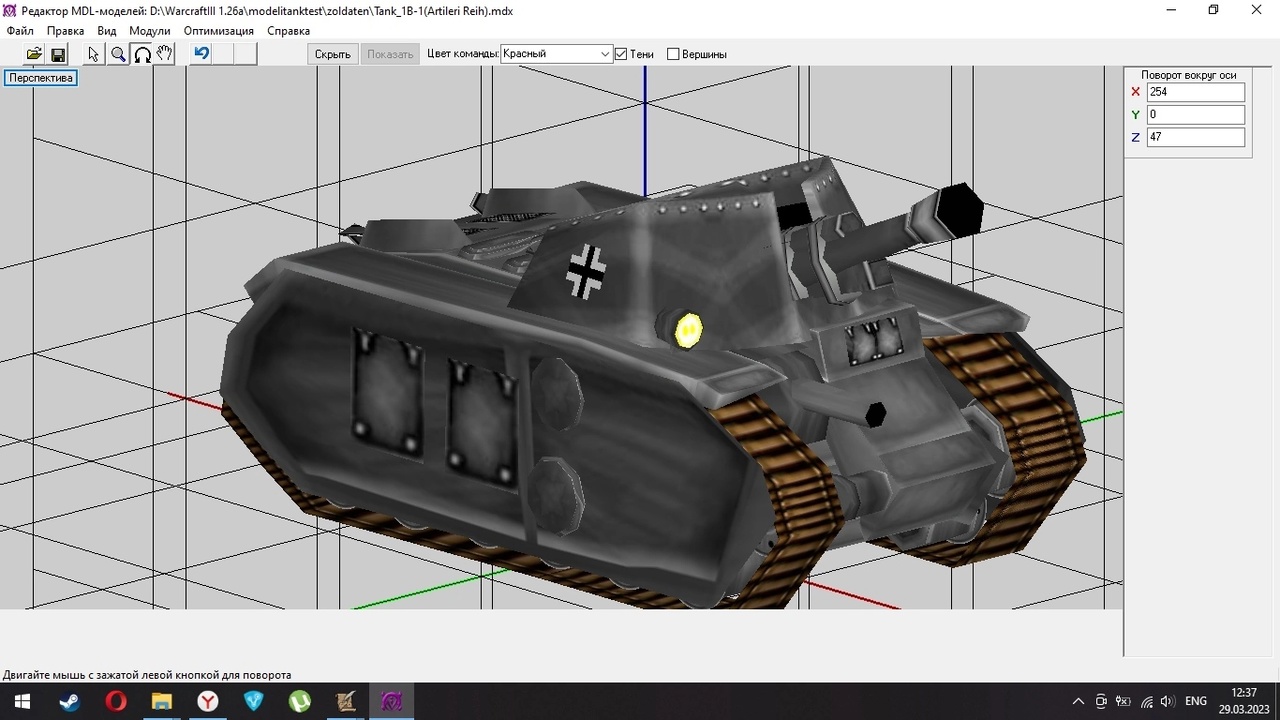Image resolution: width=1280 pixels, height=720 pixels.
Task: Open the Wi-Fi network tray icon
Action: (x=1146, y=701)
